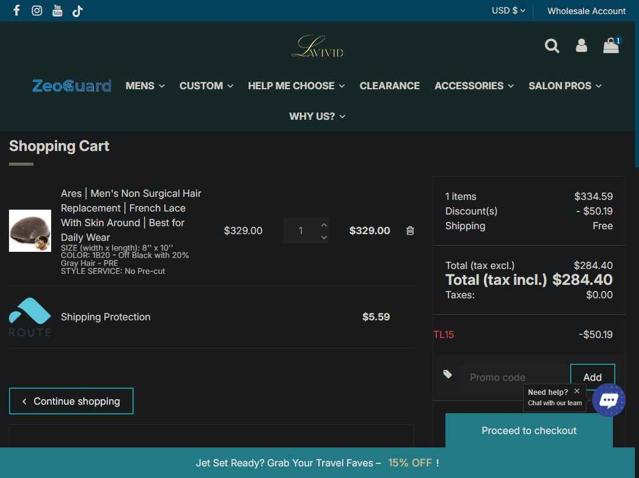
Task: Click the Route shipping protection logo
Action: pos(30,317)
